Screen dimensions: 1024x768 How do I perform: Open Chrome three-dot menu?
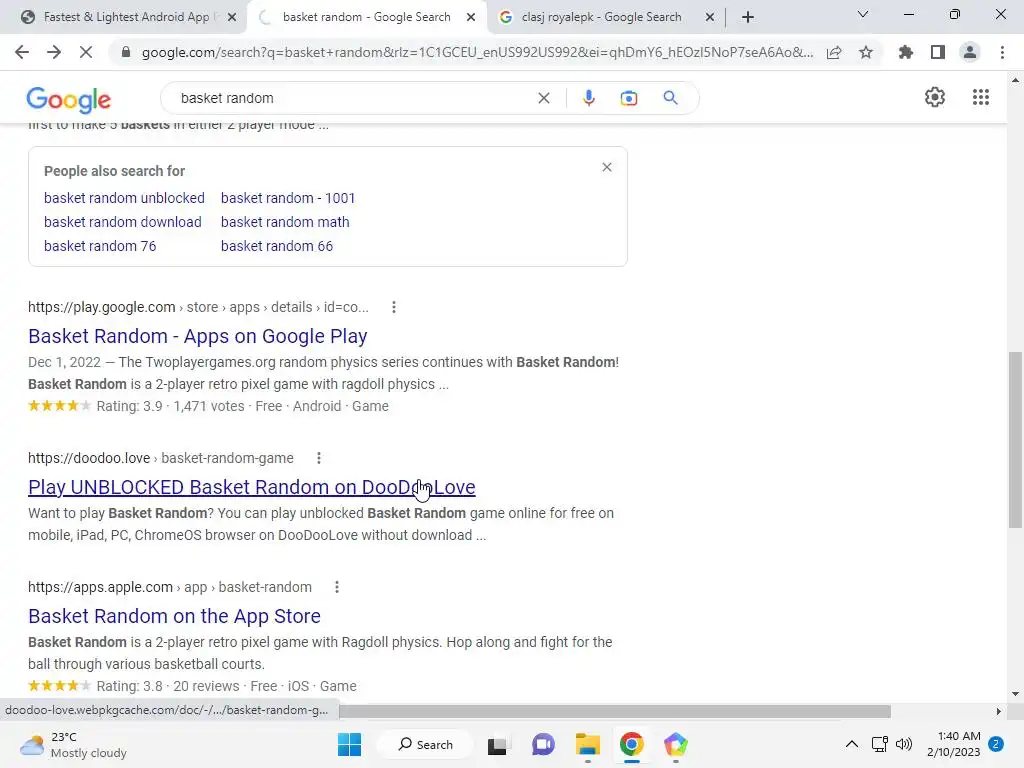pyautogui.click(x=1002, y=52)
